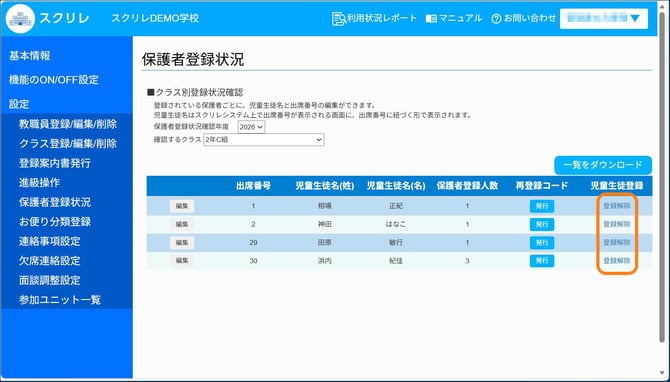Viewport: 670px width, 382px height.
Task: Select 保護者登録状況 in the sidebar
Action: click(55, 202)
